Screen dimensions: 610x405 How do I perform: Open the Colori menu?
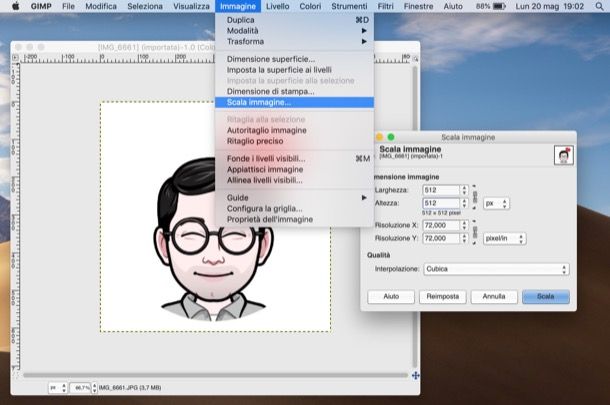pos(310,6)
